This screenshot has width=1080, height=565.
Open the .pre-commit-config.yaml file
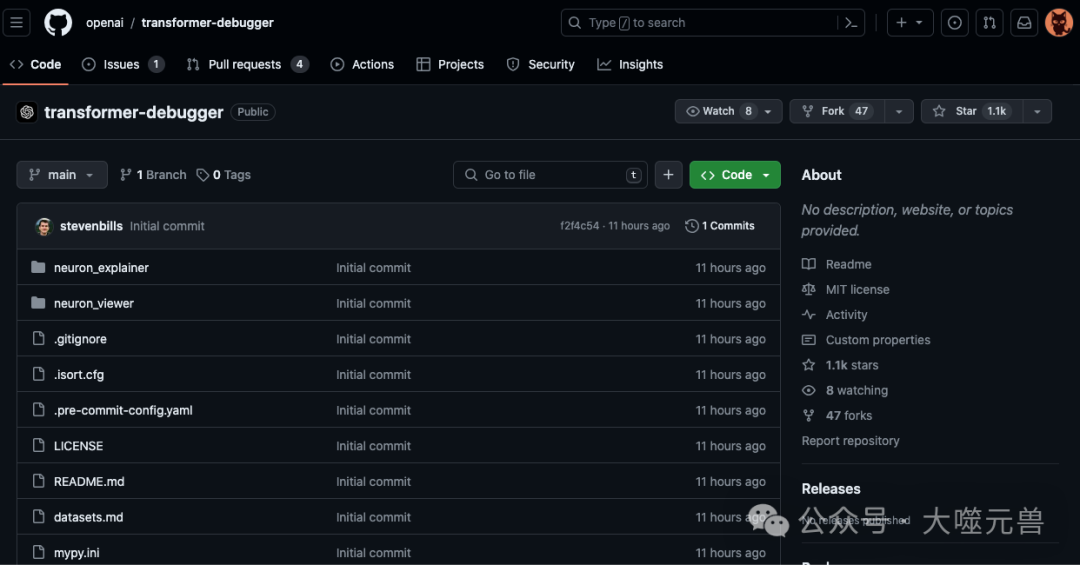tap(123, 410)
